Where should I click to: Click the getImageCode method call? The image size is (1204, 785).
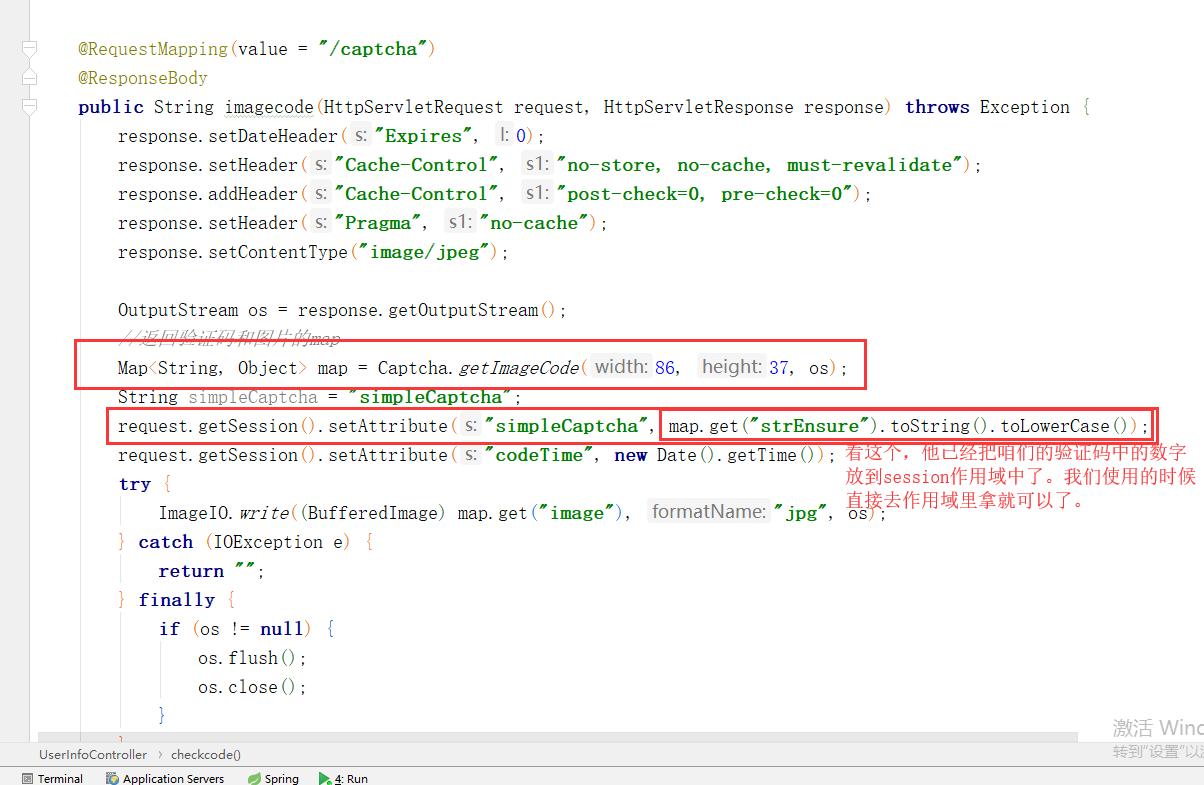pos(518,368)
